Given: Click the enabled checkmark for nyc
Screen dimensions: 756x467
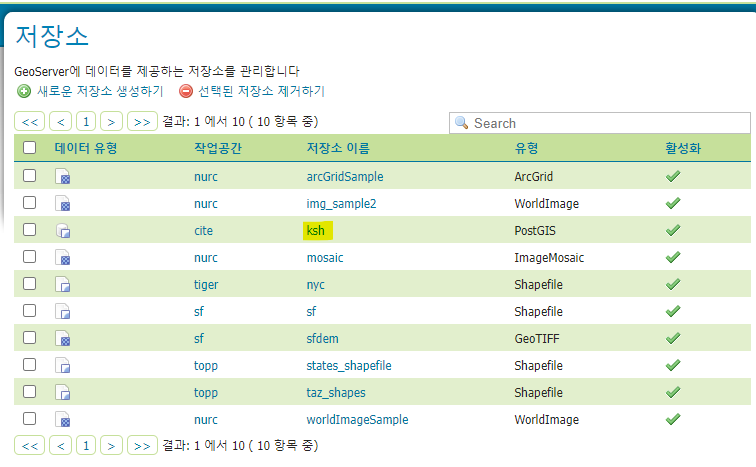Looking at the screenshot, I should (x=673, y=284).
